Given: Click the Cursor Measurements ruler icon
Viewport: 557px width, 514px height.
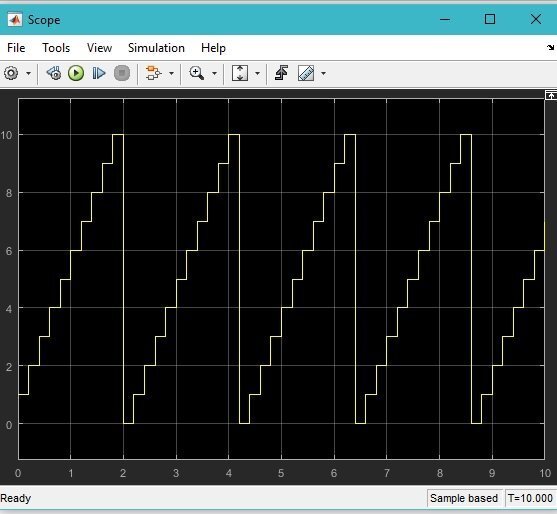Looking at the screenshot, I should pyautogui.click(x=306, y=74).
